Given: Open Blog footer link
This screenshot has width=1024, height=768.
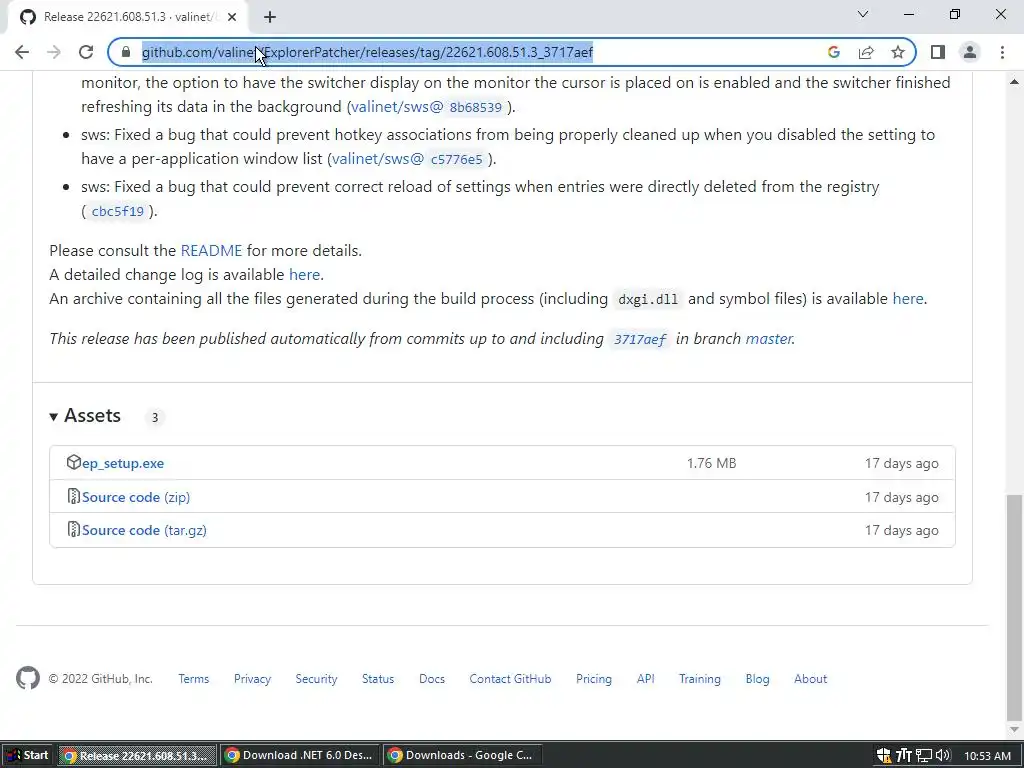Looking at the screenshot, I should point(757,679).
